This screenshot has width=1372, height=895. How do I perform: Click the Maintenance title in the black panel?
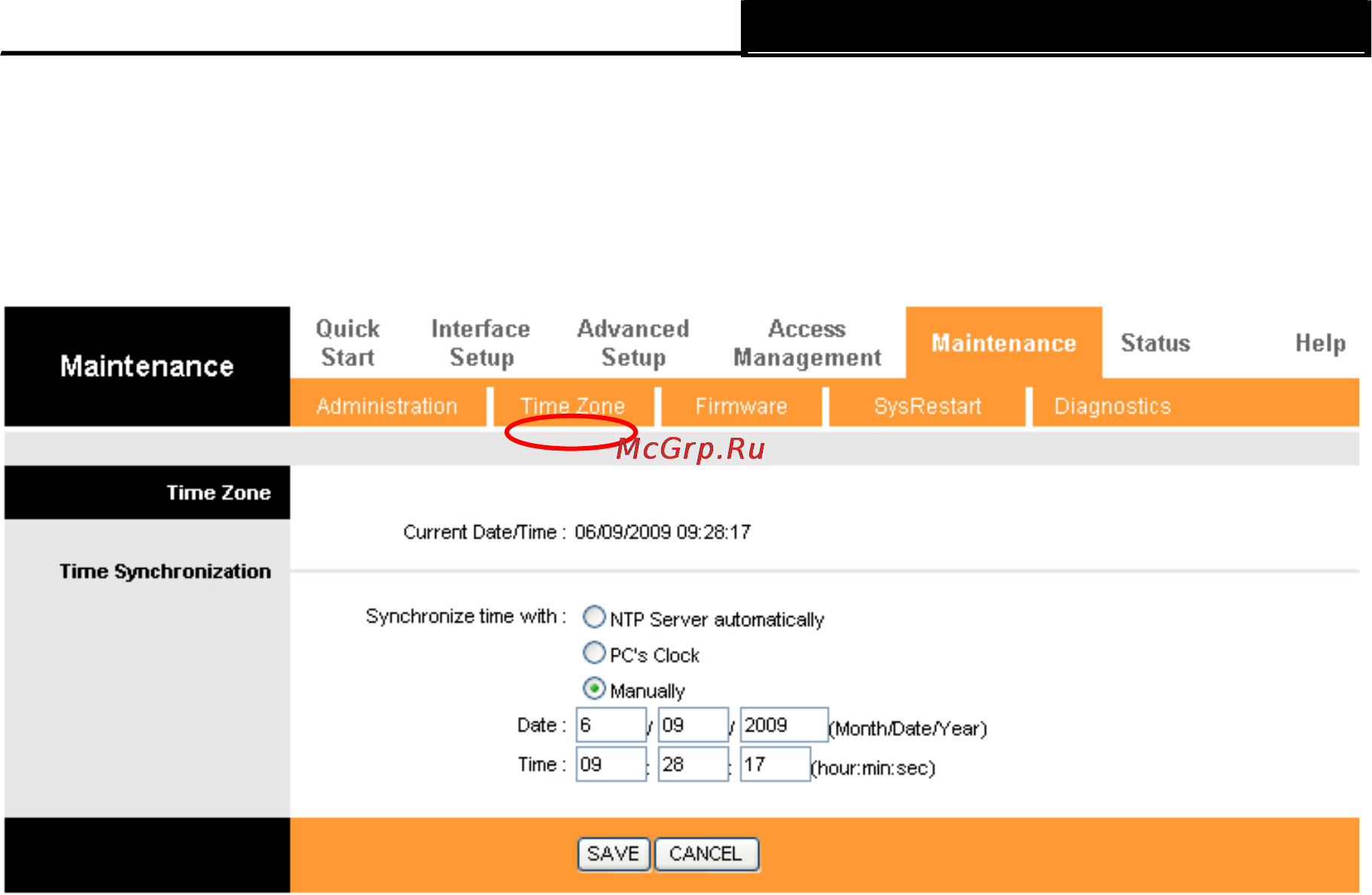pyautogui.click(x=147, y=366)
